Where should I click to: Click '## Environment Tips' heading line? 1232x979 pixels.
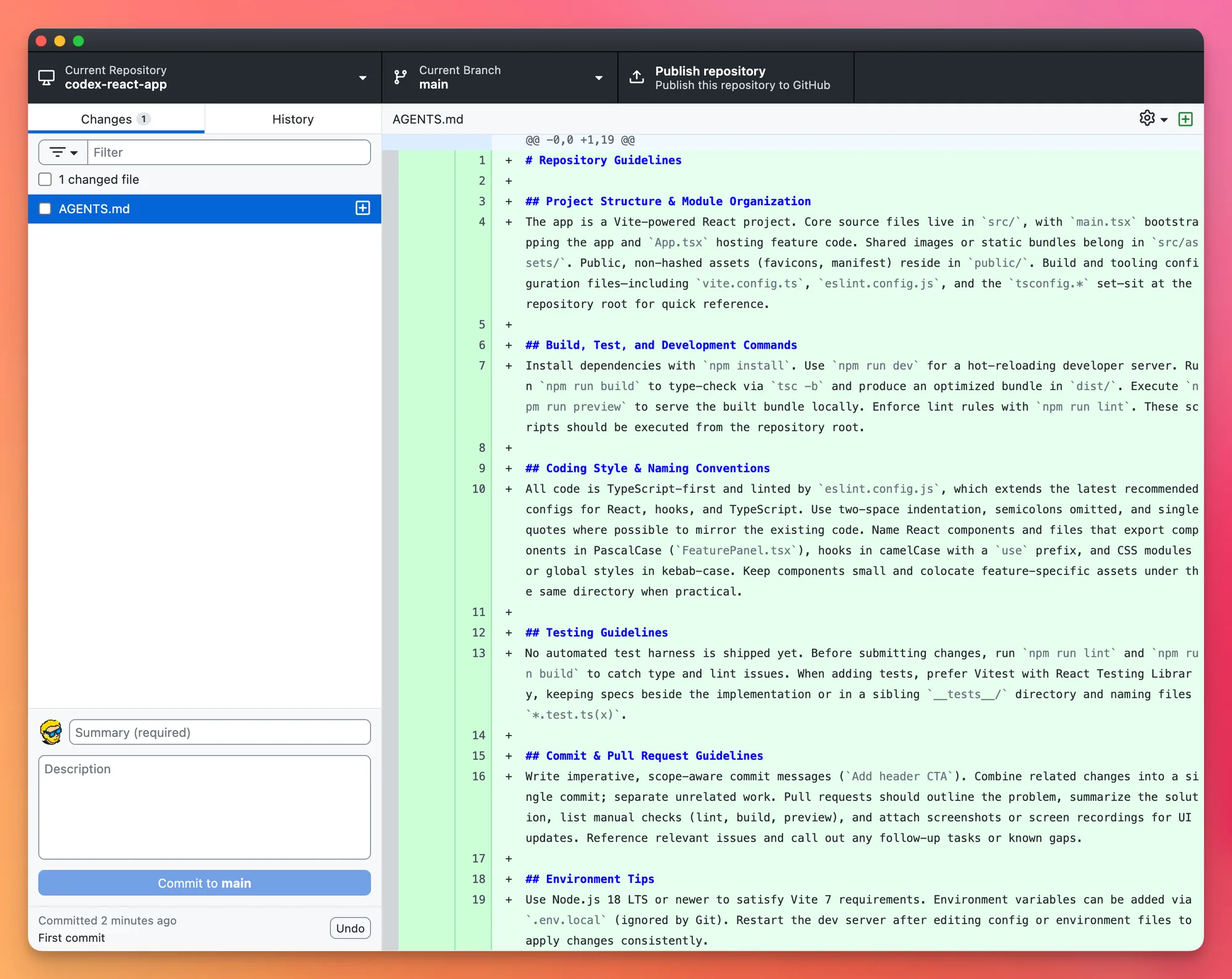click(590, 879)
